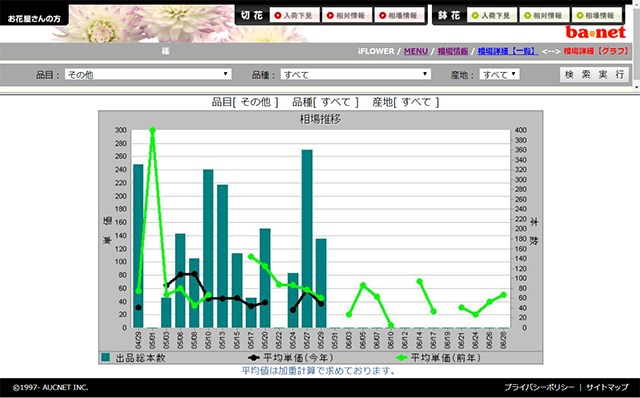Open the 産地 dropdown
The width and height of the screenshot is (640, 398).
[x=499, y=74]
